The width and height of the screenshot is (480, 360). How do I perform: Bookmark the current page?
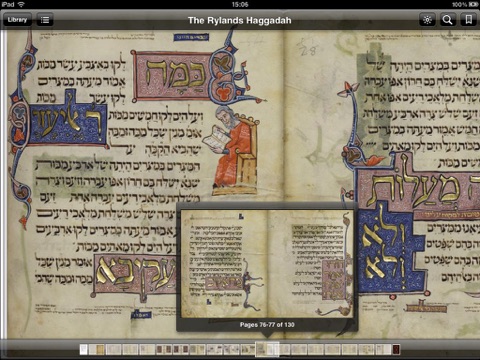pos(468,20)
